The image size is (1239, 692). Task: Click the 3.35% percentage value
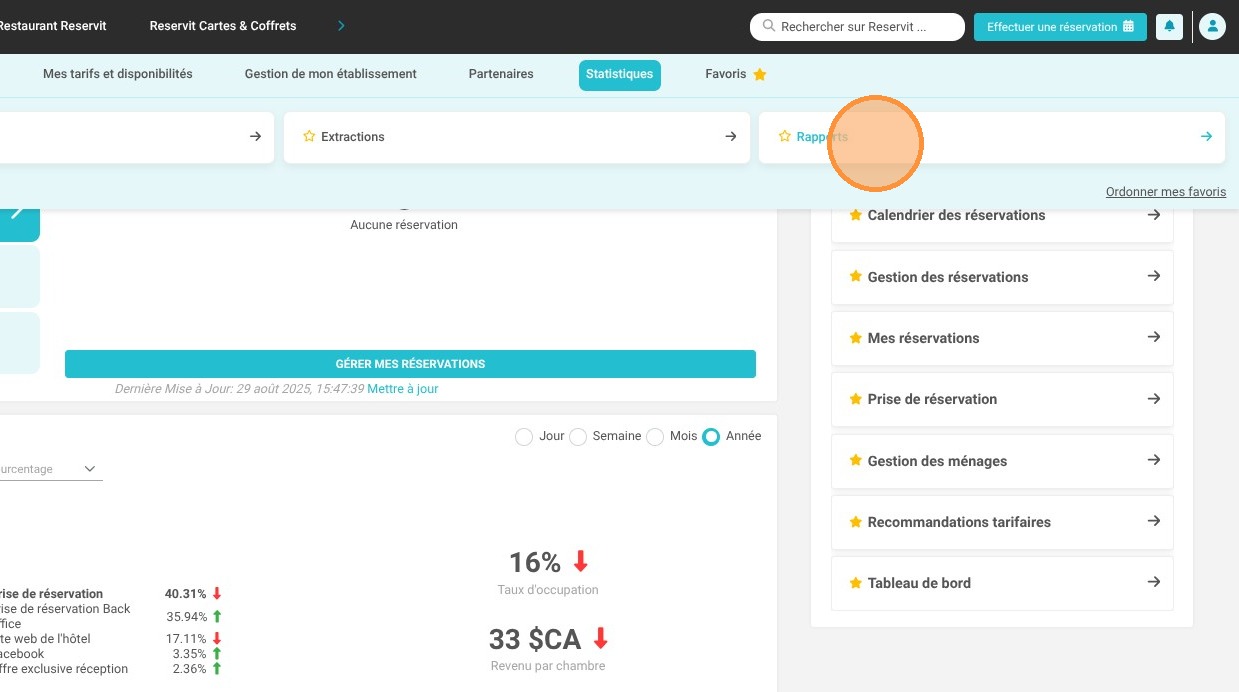189,654
